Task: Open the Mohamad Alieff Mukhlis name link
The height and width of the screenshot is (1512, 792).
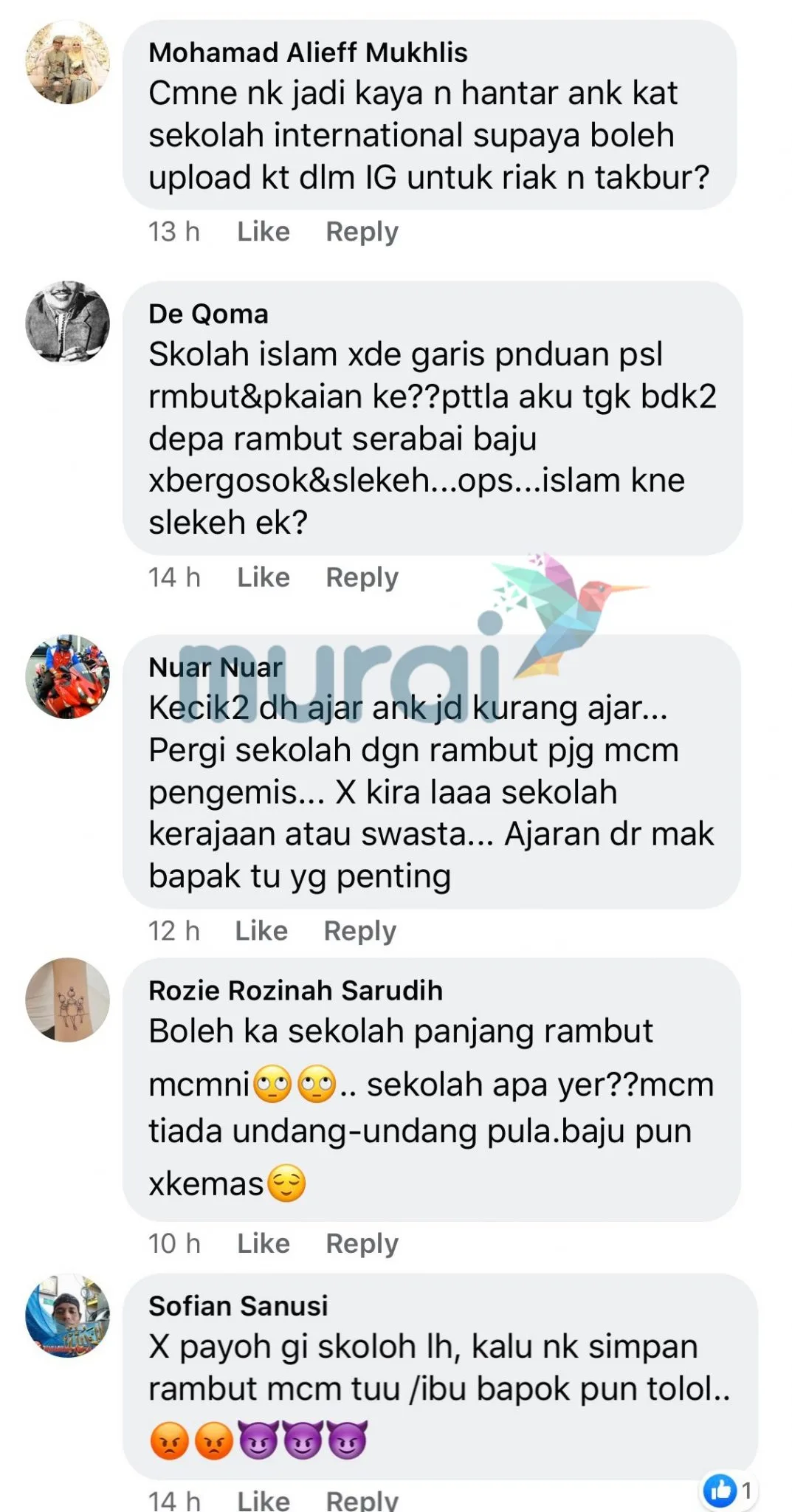Action: coord(308,52)
